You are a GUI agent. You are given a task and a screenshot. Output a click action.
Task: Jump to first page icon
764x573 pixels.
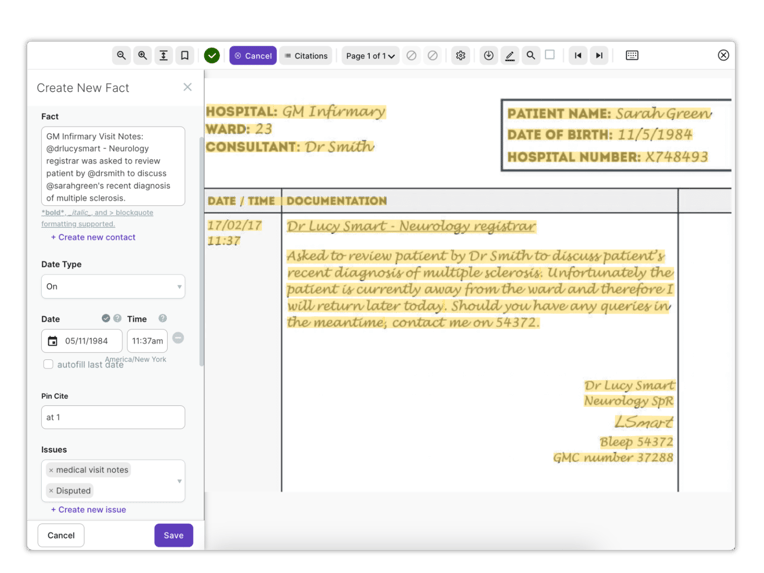(x=578, y=56)
